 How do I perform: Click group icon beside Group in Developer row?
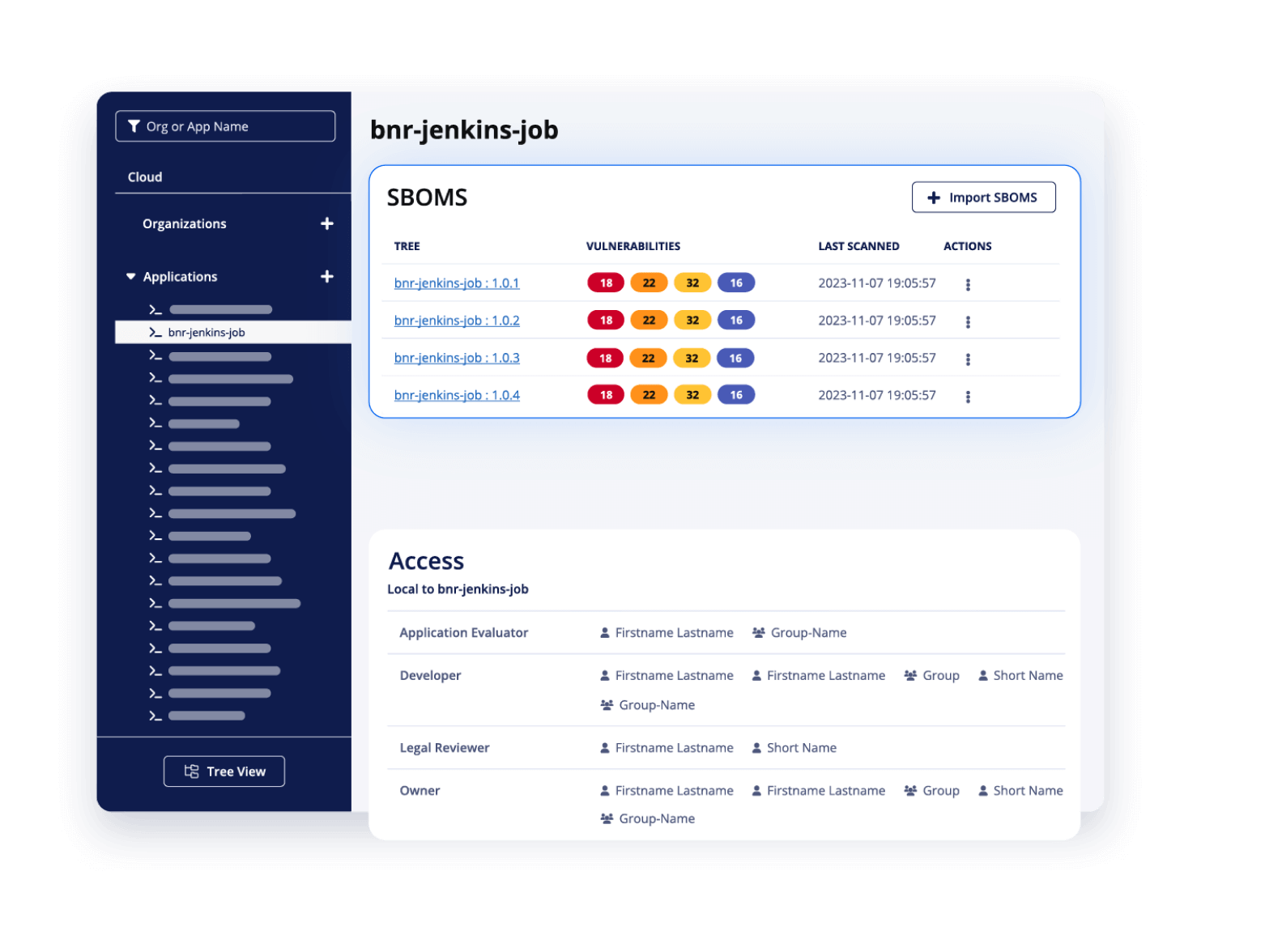point(910,676)
